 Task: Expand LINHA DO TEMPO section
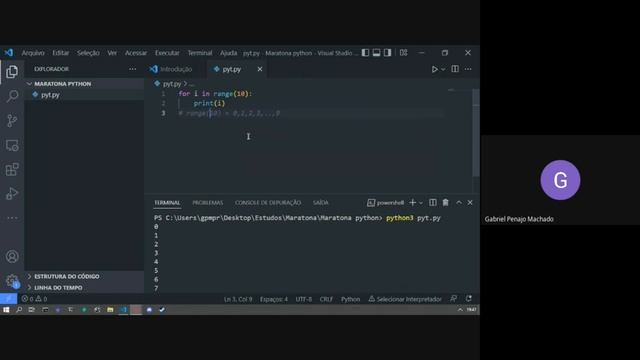[84, 288]
